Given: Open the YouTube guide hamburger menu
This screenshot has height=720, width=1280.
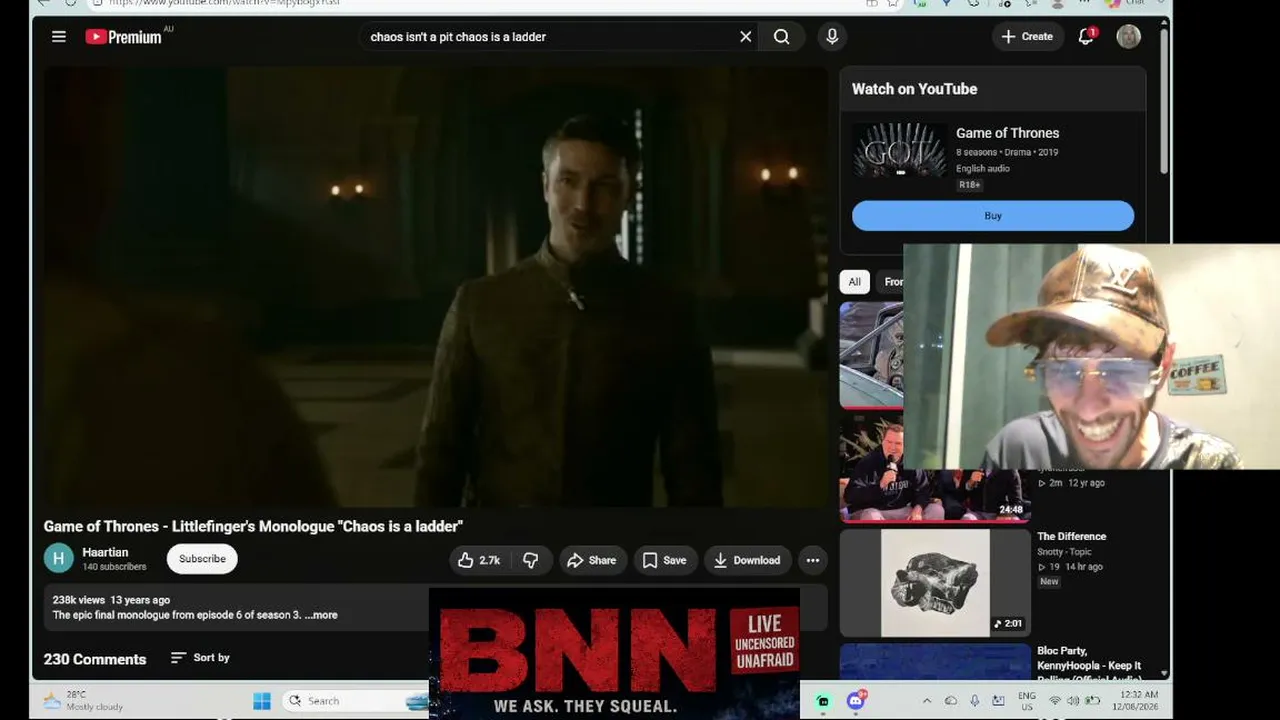Looking at the screenshot, I should click(x=59, y=37).
